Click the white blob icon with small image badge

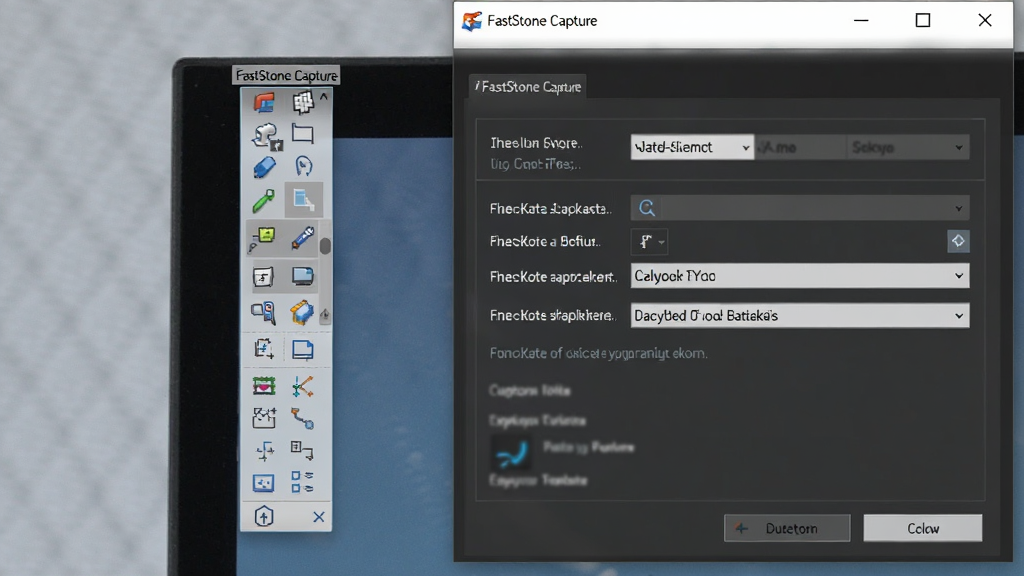[x=266, y=136]
